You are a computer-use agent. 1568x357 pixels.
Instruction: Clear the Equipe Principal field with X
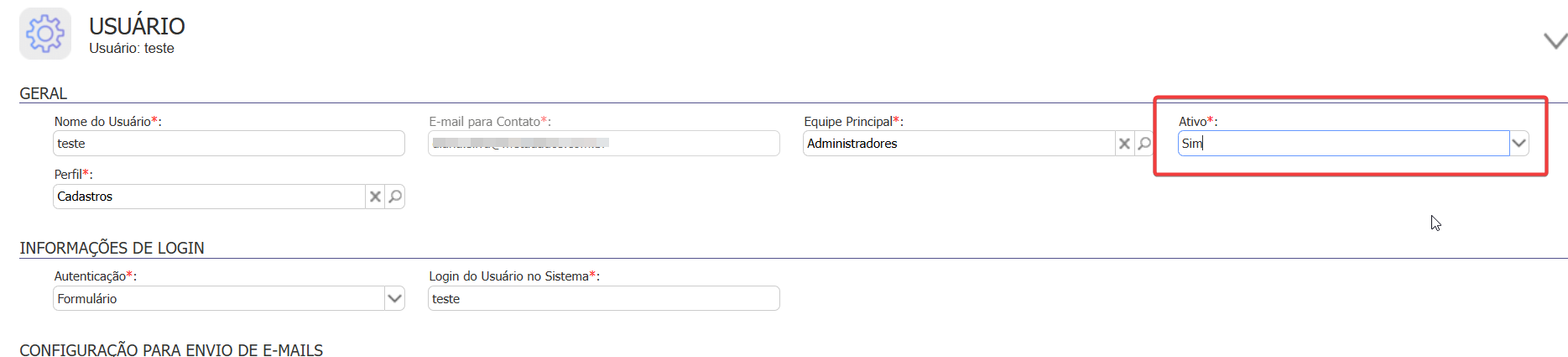click(1124, 144)
